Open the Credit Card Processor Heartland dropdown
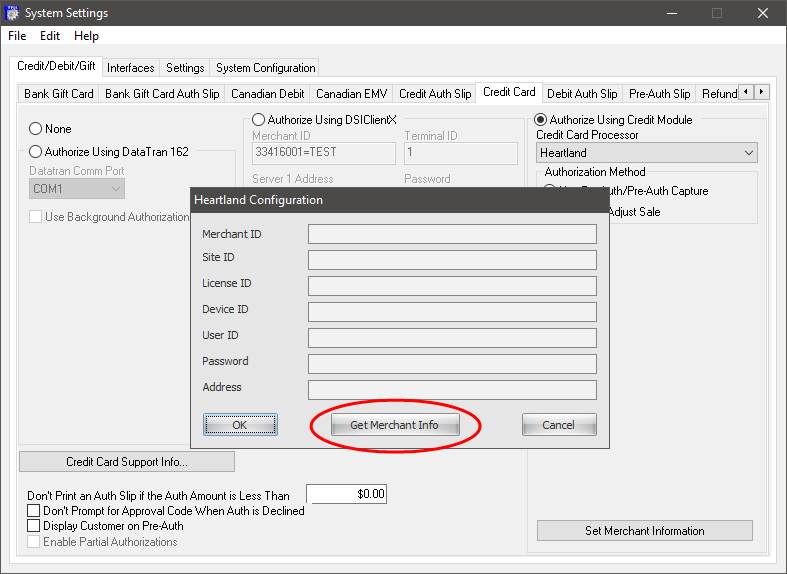This screenshot has height=574, width=787. click(647, 153)
